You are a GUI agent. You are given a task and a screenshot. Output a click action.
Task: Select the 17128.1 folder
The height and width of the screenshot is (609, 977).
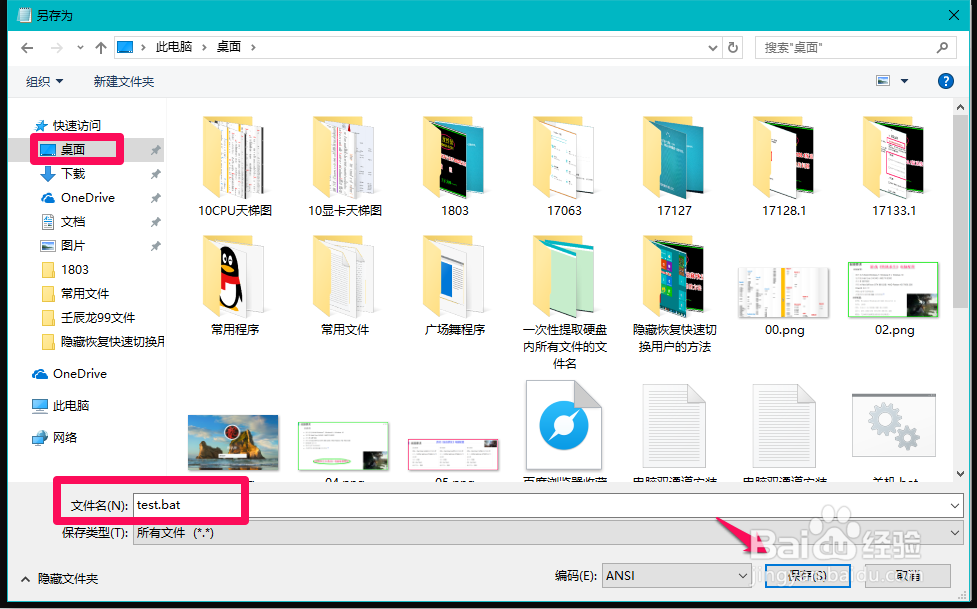[784, 166]
